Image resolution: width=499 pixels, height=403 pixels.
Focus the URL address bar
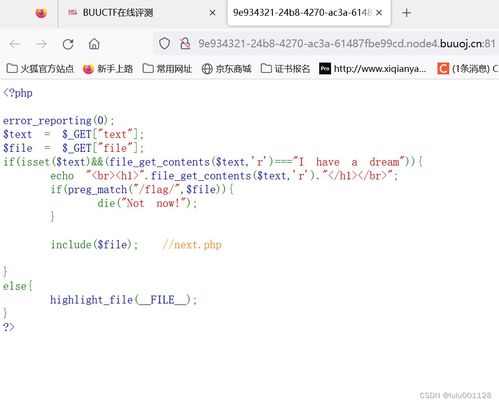tap(346, 44)
